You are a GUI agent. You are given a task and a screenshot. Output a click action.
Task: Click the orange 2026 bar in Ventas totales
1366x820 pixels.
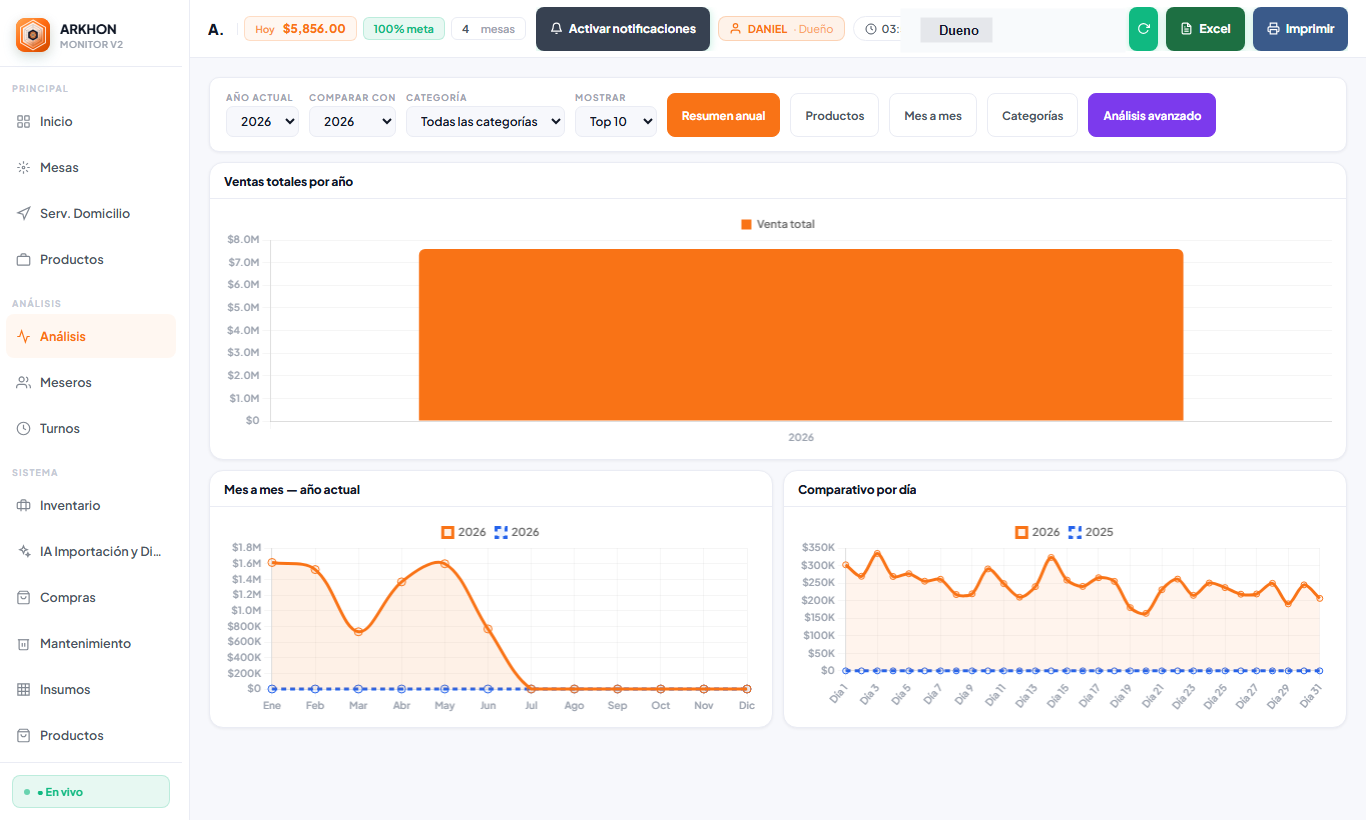point(801,335)
